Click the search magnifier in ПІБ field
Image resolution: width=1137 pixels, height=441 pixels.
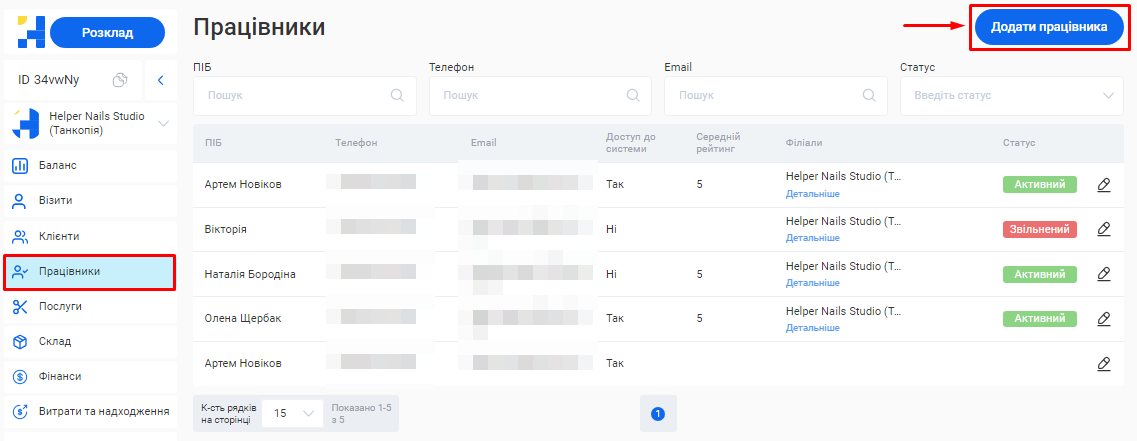tap(397, 96)
